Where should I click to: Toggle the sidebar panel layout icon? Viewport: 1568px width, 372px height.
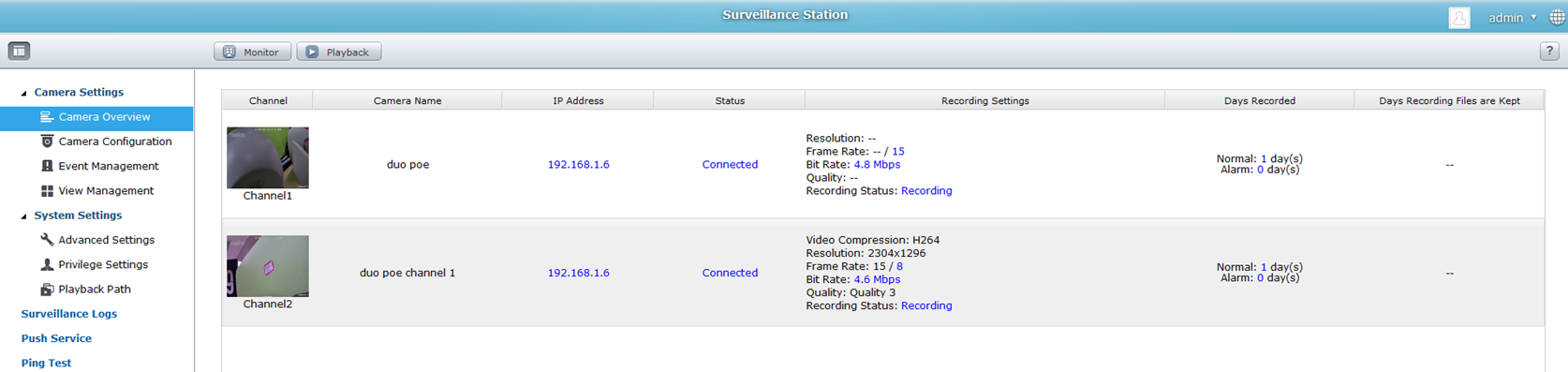click(19, 52)
